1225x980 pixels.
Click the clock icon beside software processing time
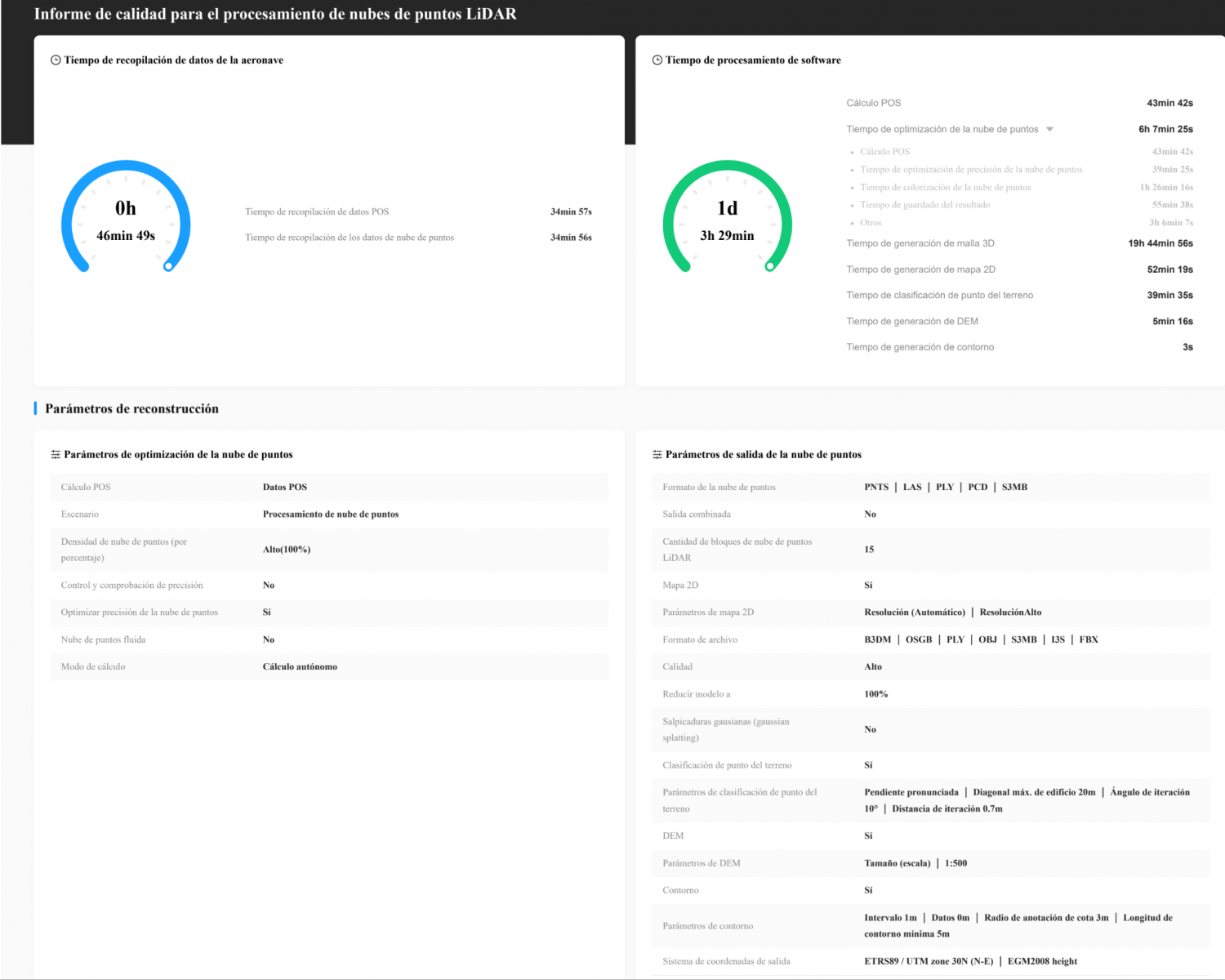(x=657, y=60)
